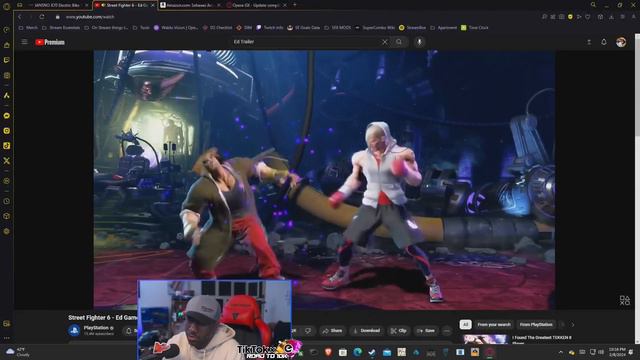Open the Merch bookmark folder

[28, 28]
